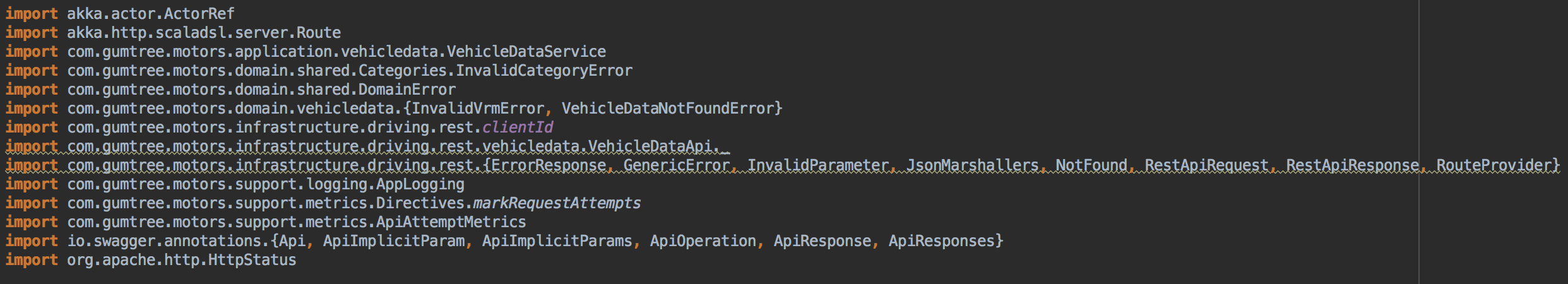Click InvalidVrmError inside the braces
This screenshot has width=1568, height=284.
point(478,108)
